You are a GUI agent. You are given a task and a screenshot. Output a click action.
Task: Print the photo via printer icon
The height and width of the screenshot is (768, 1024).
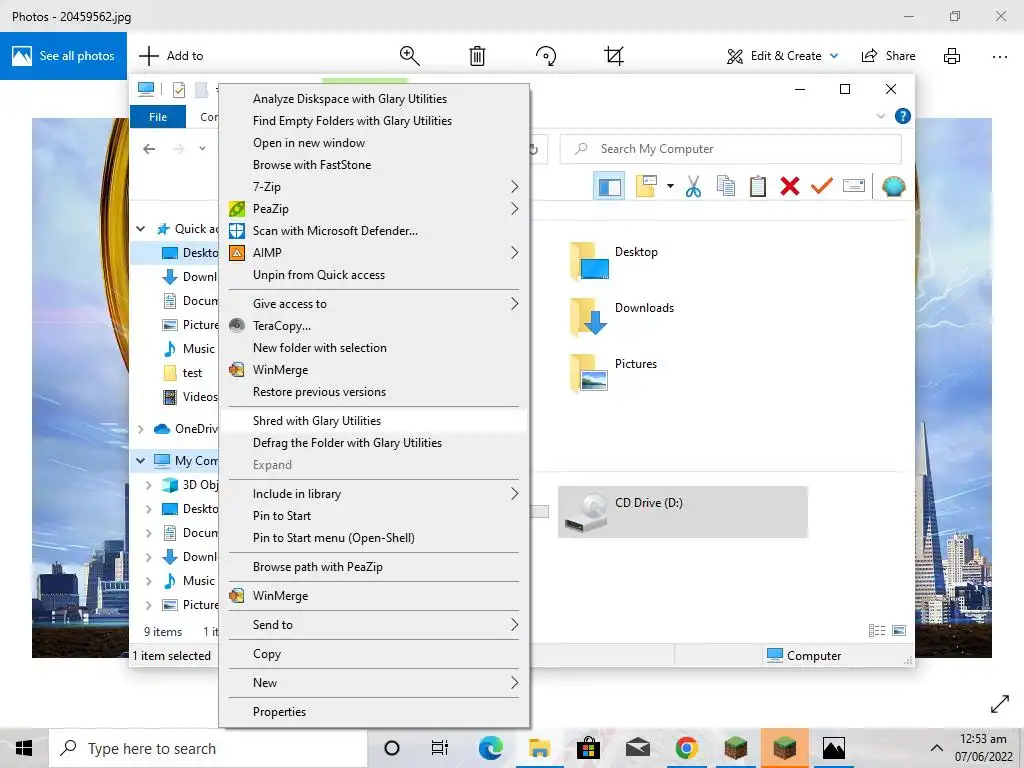click(x=952, y=56)
